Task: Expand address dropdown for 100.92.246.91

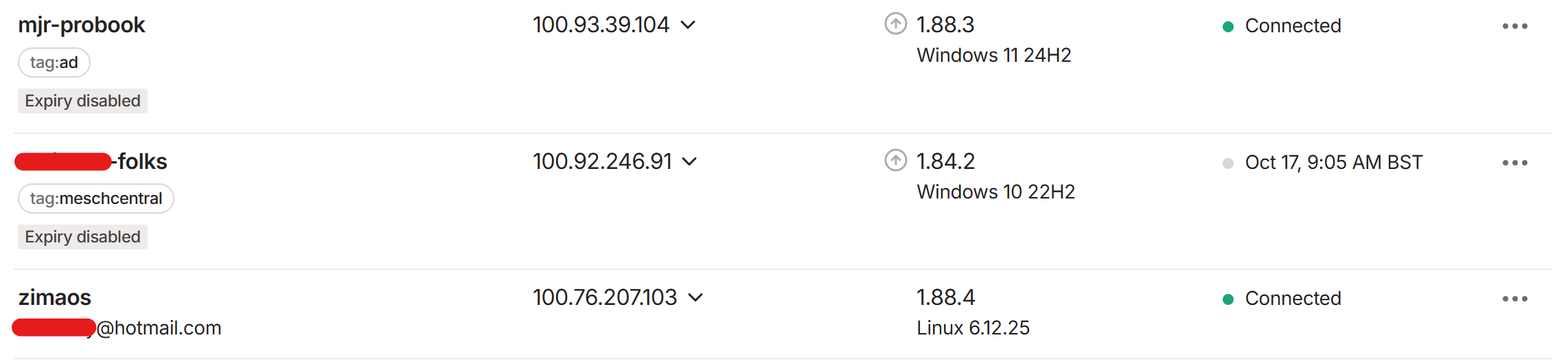Action: pos(689,162)
